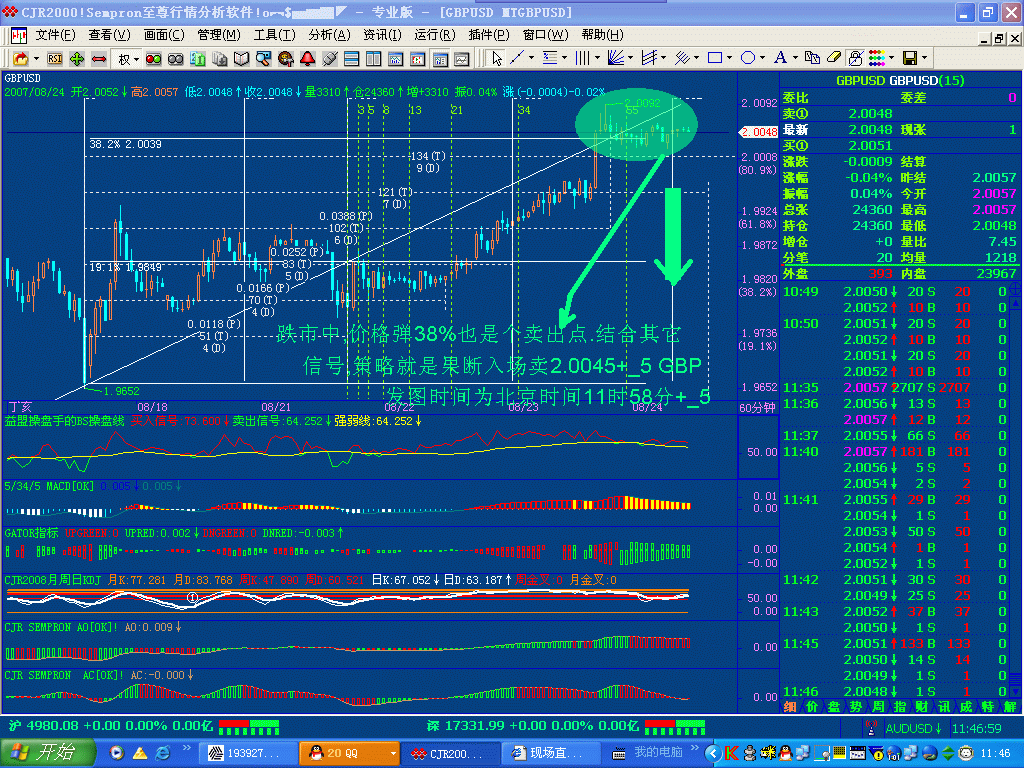
Task: Open the 工具(T) menu
Action: pos(274,35)
